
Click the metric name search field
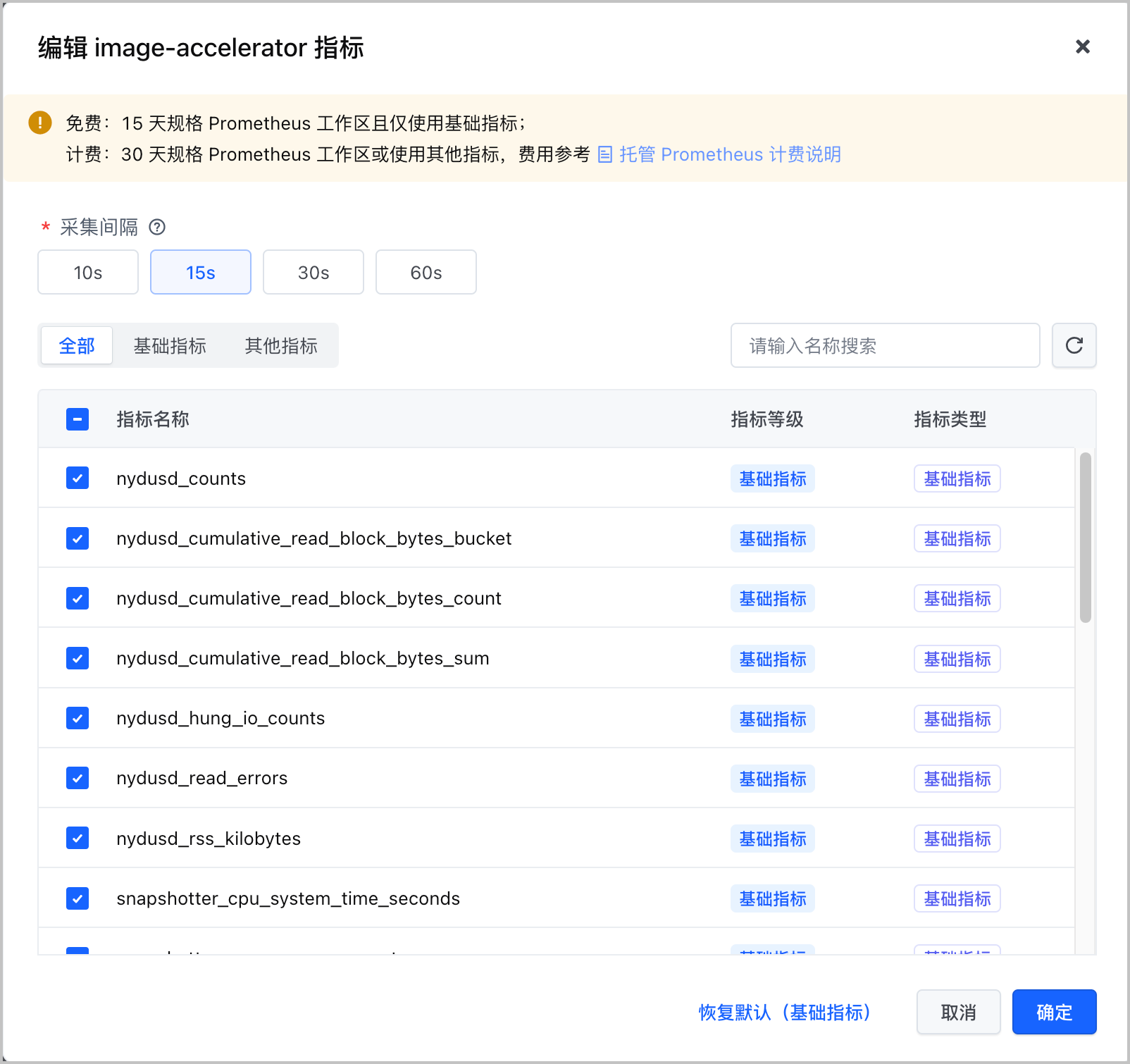pyautogui.click(x=885, y=345)
